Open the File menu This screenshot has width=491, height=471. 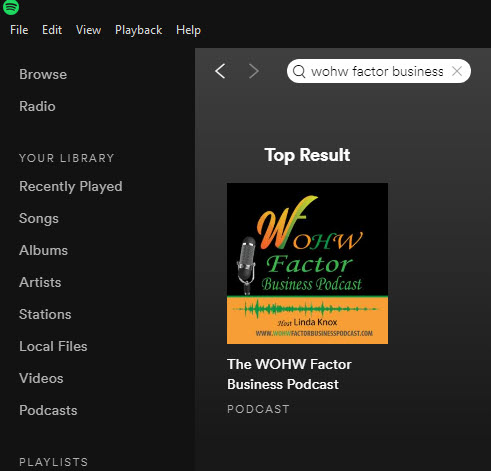19,30
